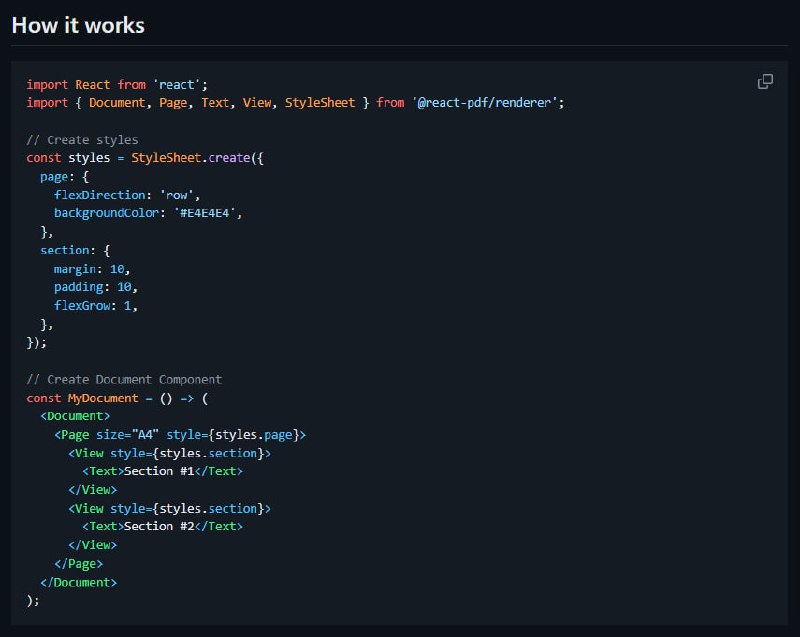The image size is (800, 637).
Task: Click the closing "</Page>" tag
Action: click(79, 564)
